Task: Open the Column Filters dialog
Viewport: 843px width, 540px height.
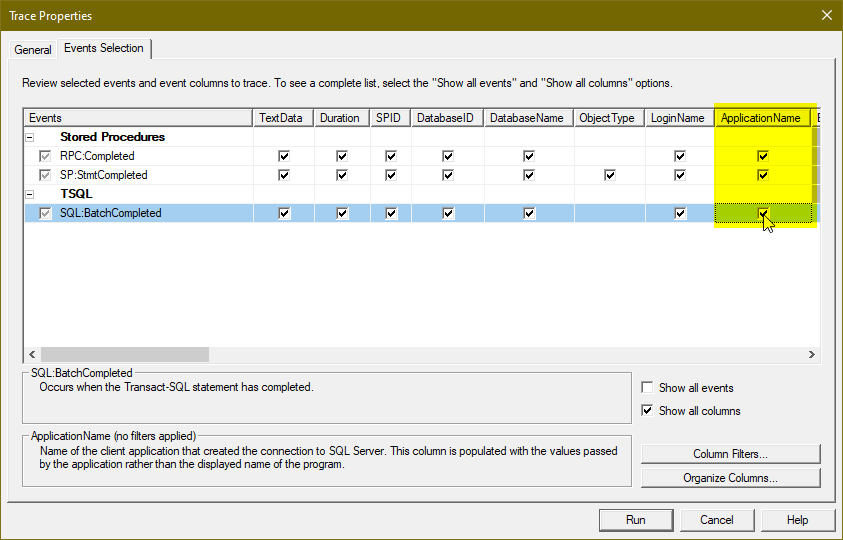Action: (731, 454)
